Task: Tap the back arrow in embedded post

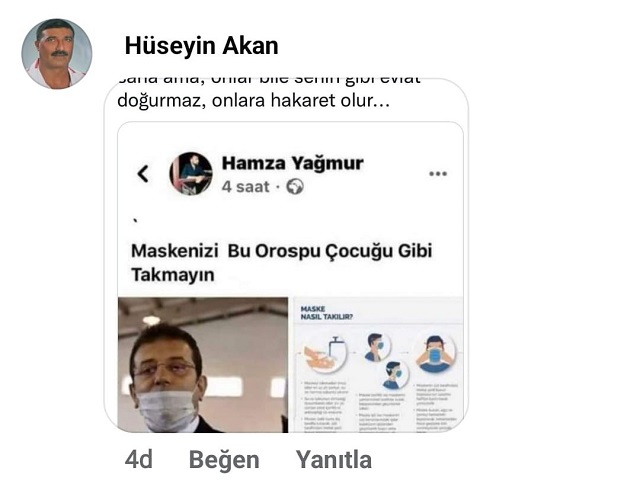Action: click(143, 174)
